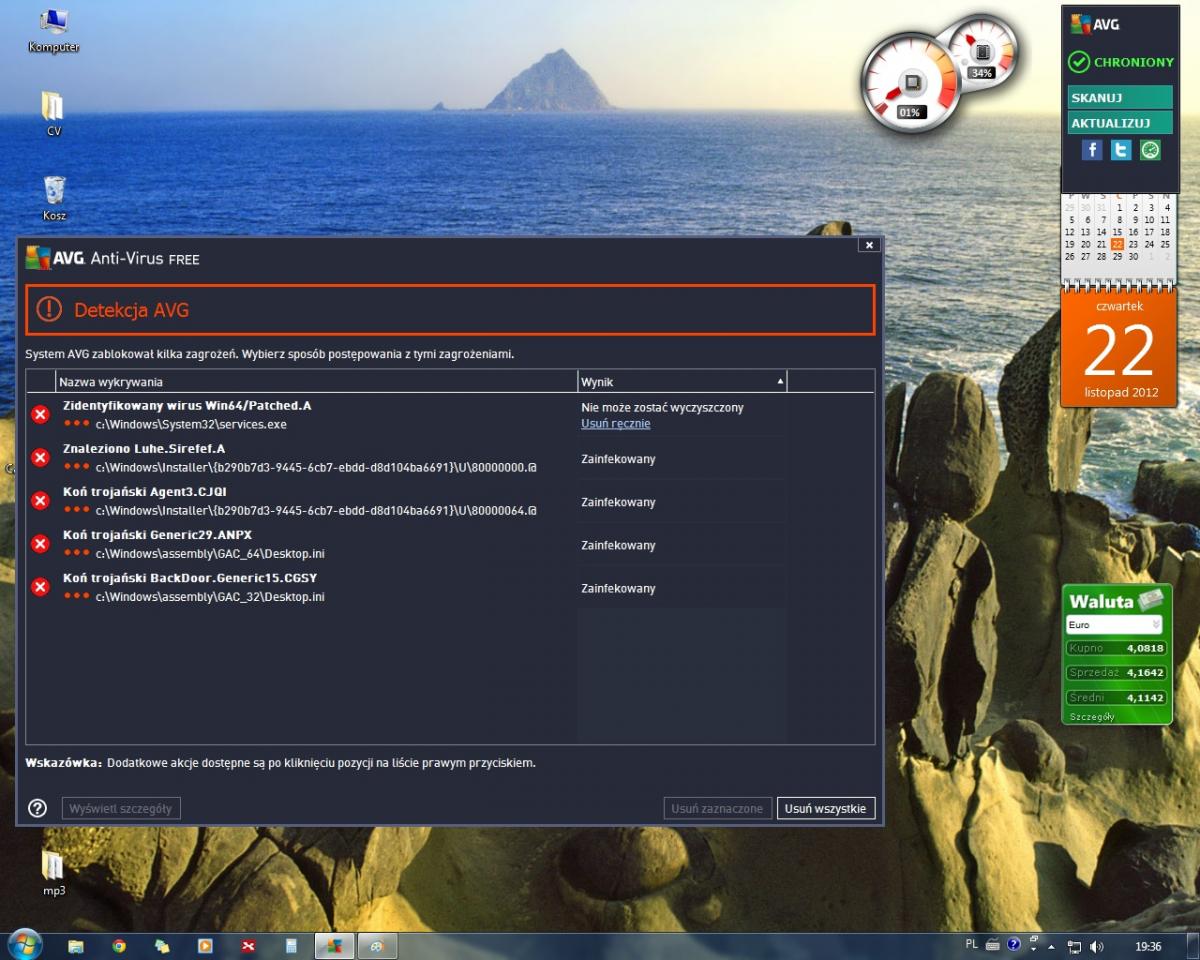Click the memory usage gauge gadget
The width and height of the screenshot is (1200, 960).
(981, 52)
